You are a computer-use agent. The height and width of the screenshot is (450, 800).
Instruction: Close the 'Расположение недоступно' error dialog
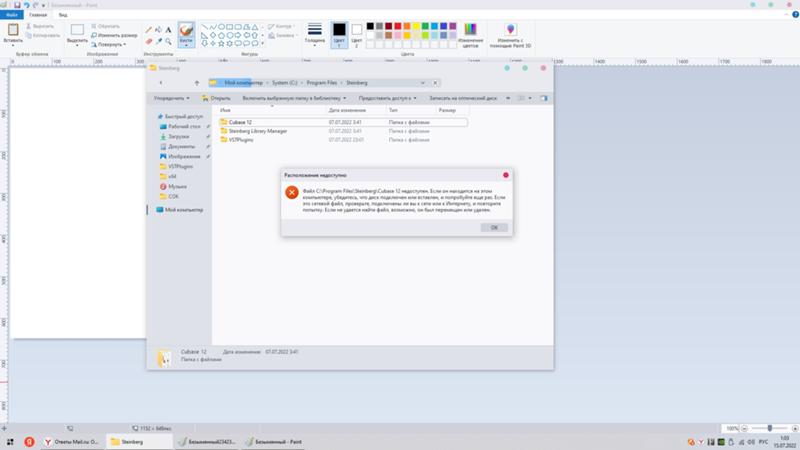click(x=506, y=175)
